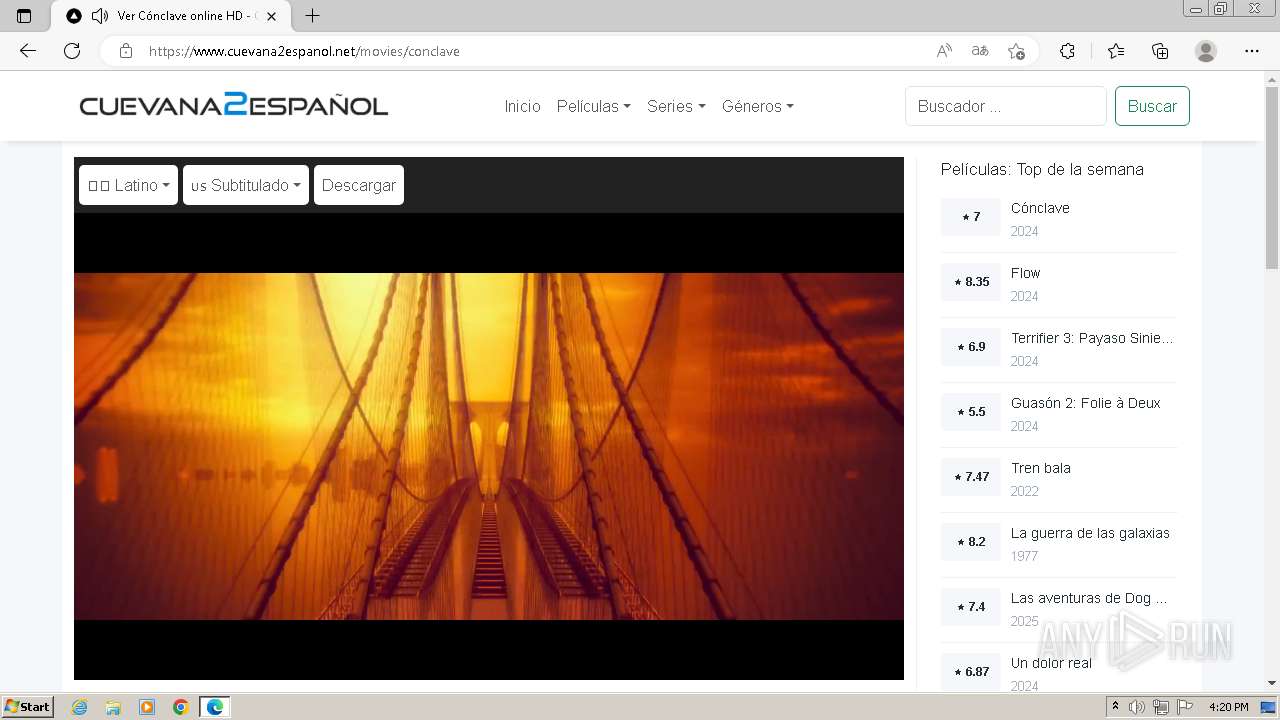Expand the Géneros navigation menu

point(758,106)
